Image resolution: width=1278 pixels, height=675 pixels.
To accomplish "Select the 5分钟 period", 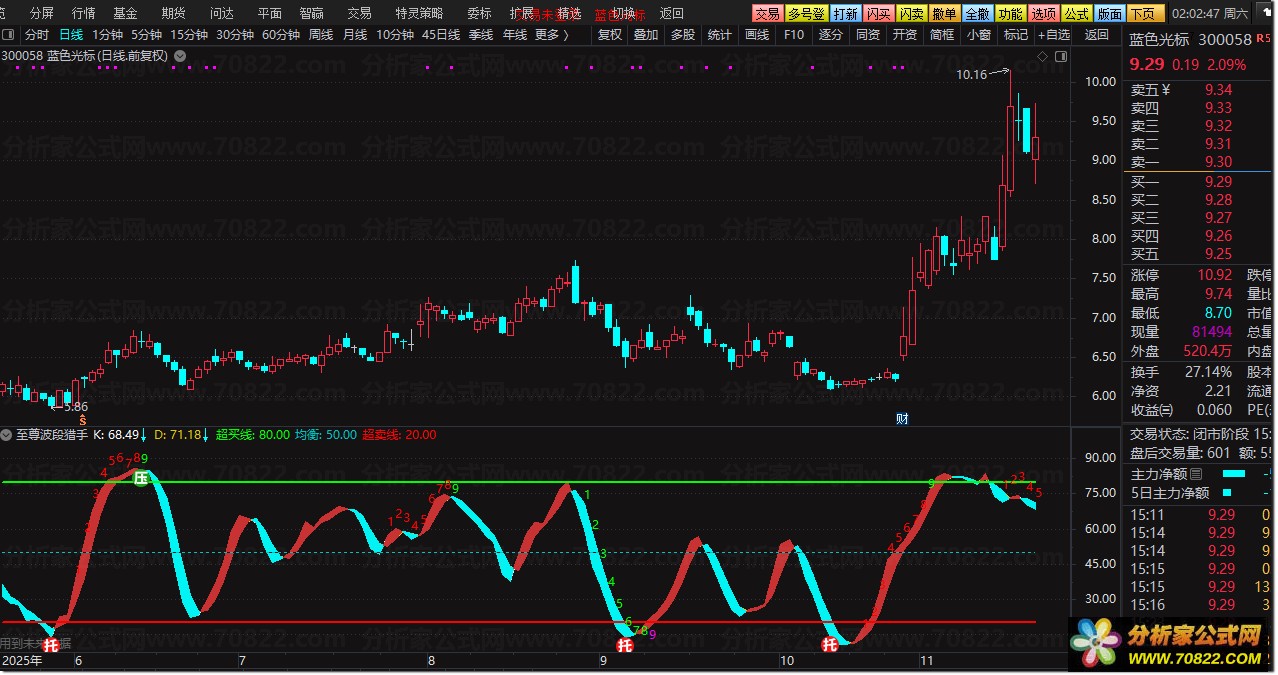I will tap(146, 35).
